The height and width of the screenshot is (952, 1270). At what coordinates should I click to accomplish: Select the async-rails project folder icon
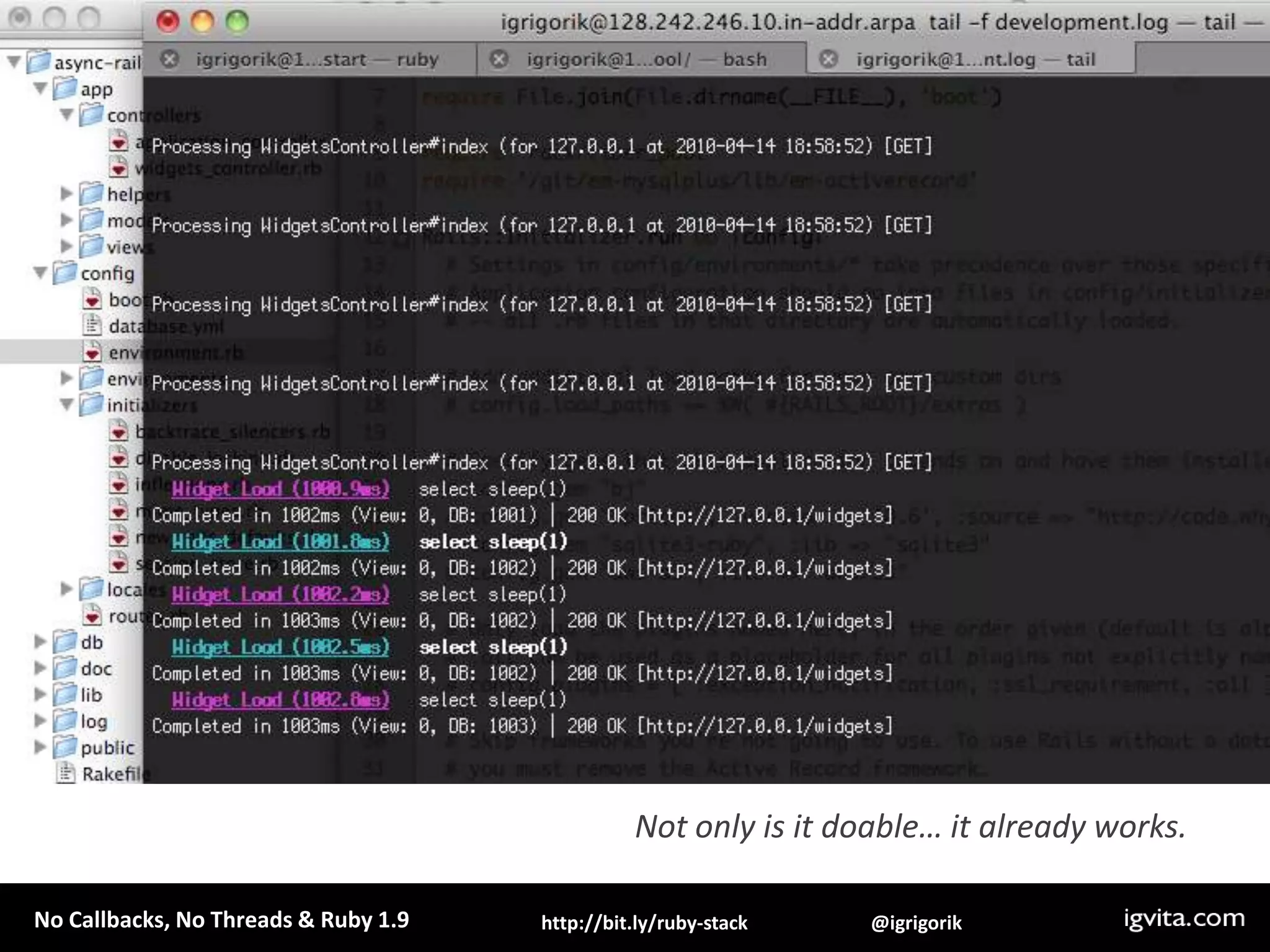coord(38,61)
